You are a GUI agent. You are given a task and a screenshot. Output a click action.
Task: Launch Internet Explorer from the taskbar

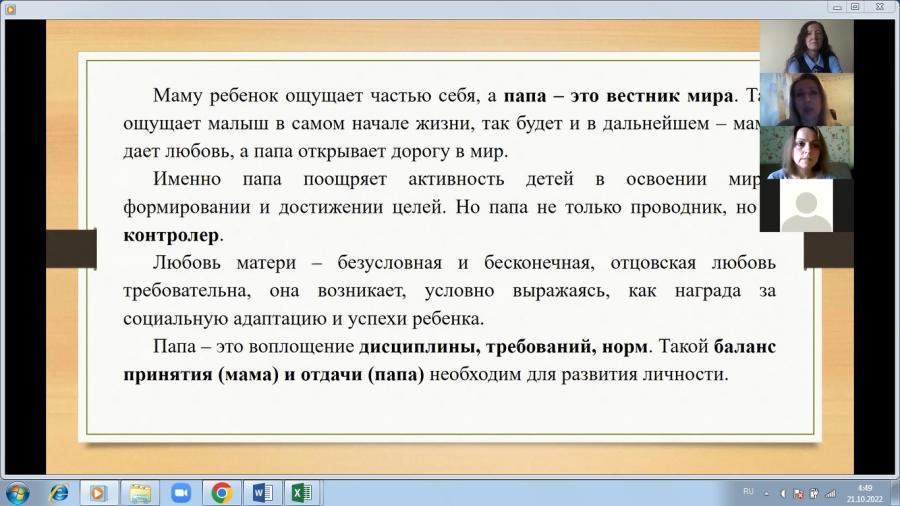coord(59,493)
